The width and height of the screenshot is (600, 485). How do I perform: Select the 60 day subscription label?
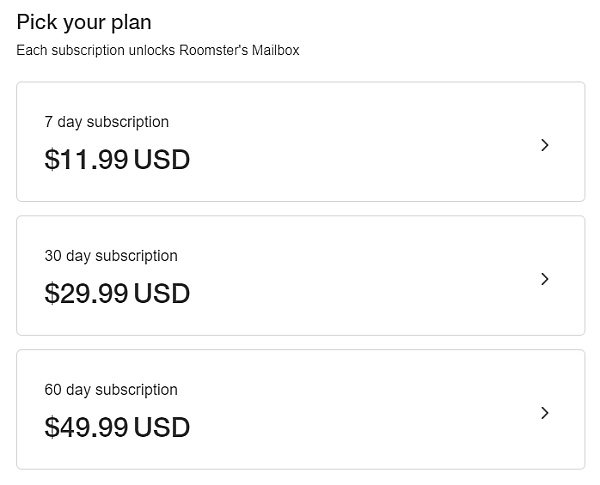pos(111,390)
